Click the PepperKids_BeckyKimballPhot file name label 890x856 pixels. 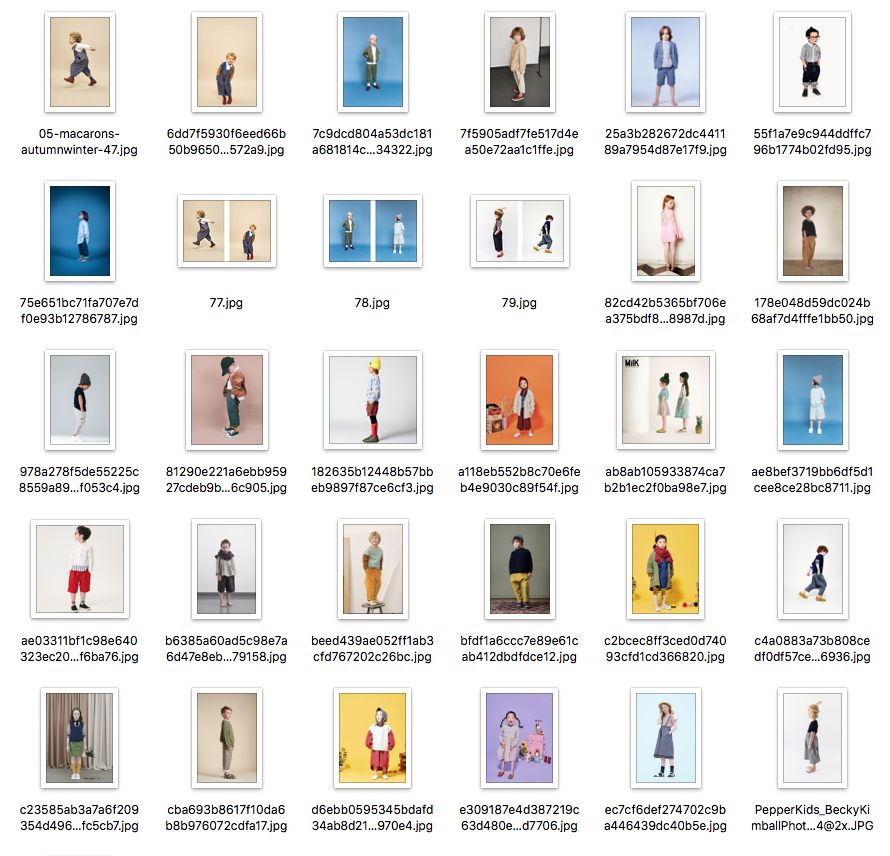click(812, 817)
